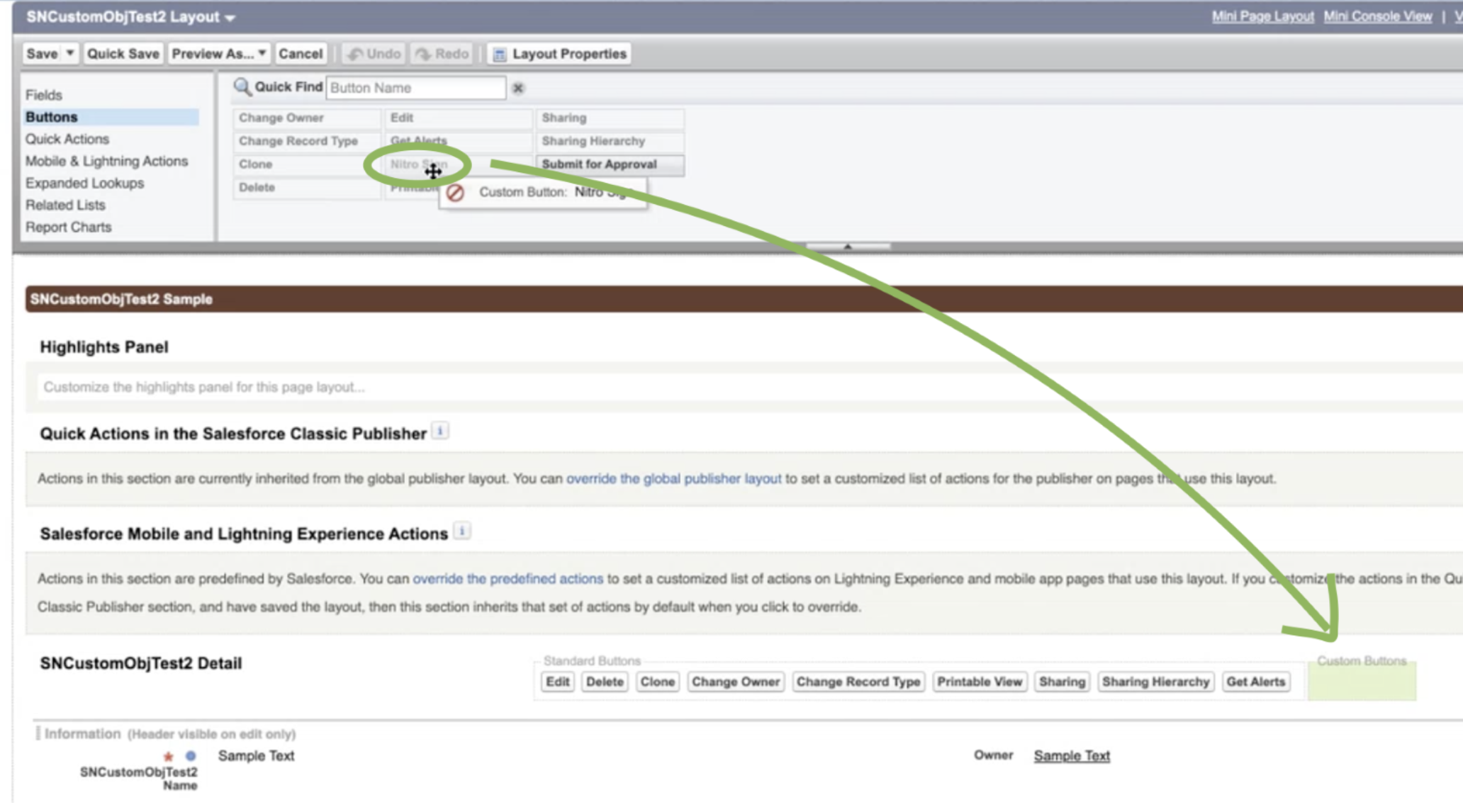The image size is (1463, 812).
Task: Select Related Lists palette category
Action: click(65, 205)
